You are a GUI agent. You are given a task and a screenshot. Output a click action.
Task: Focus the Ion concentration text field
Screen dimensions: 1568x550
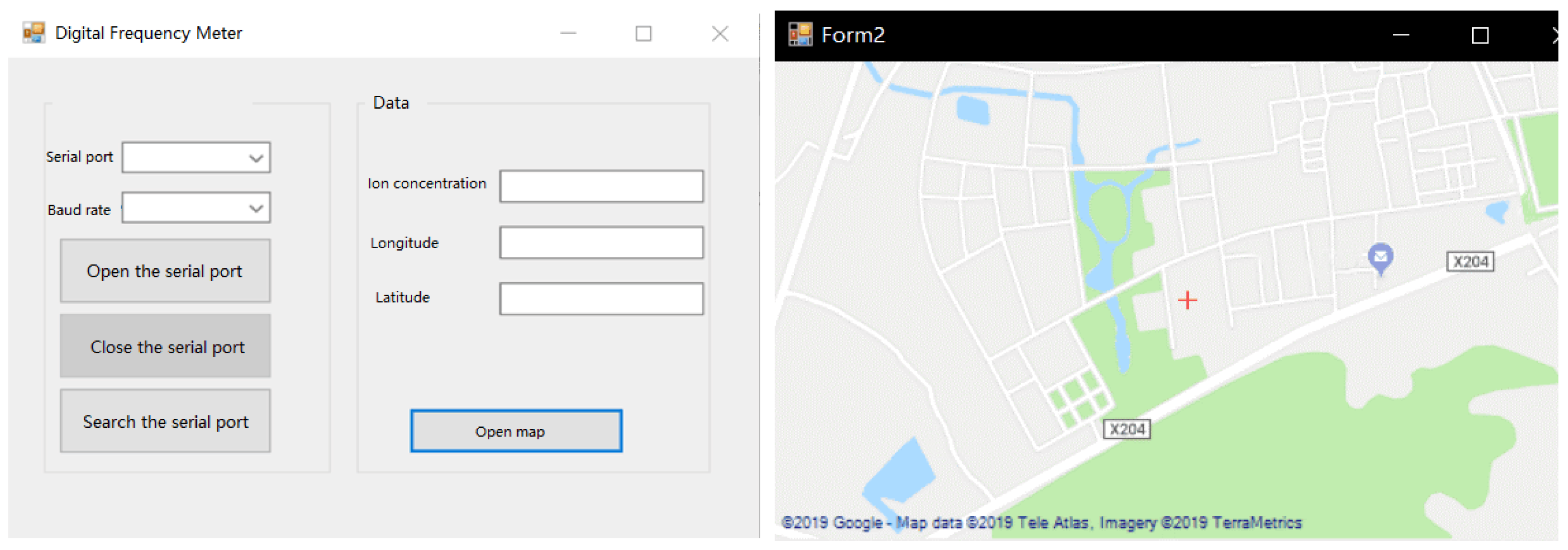coord(601,186)
